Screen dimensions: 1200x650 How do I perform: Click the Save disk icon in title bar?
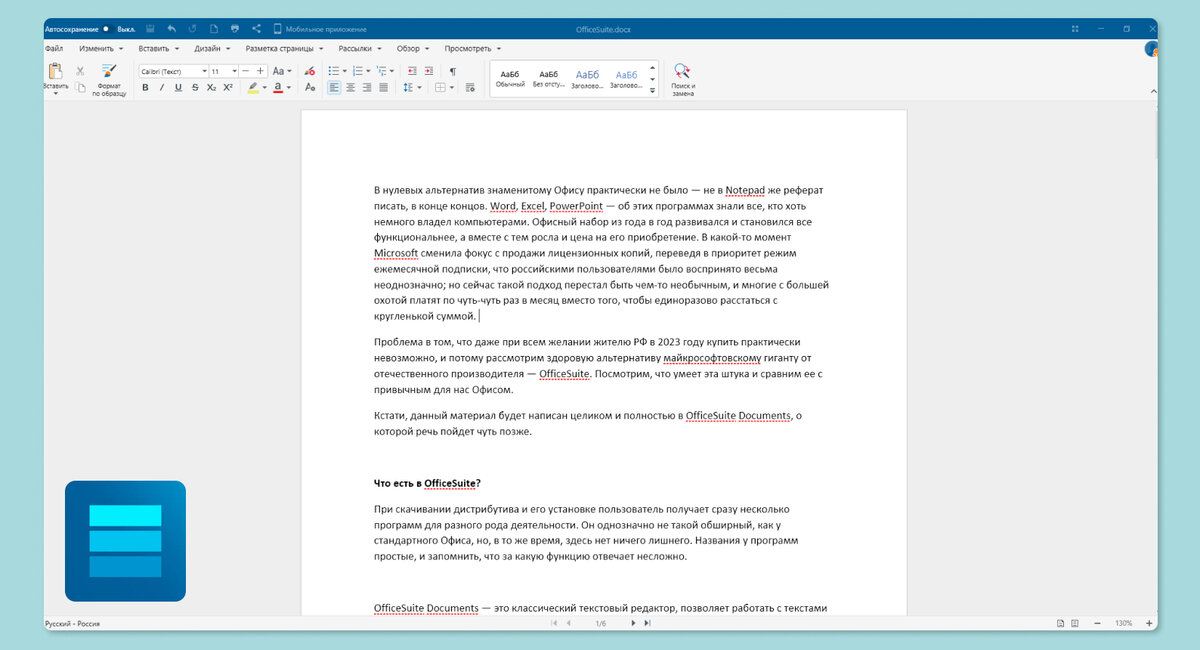[x=150, y=29]
